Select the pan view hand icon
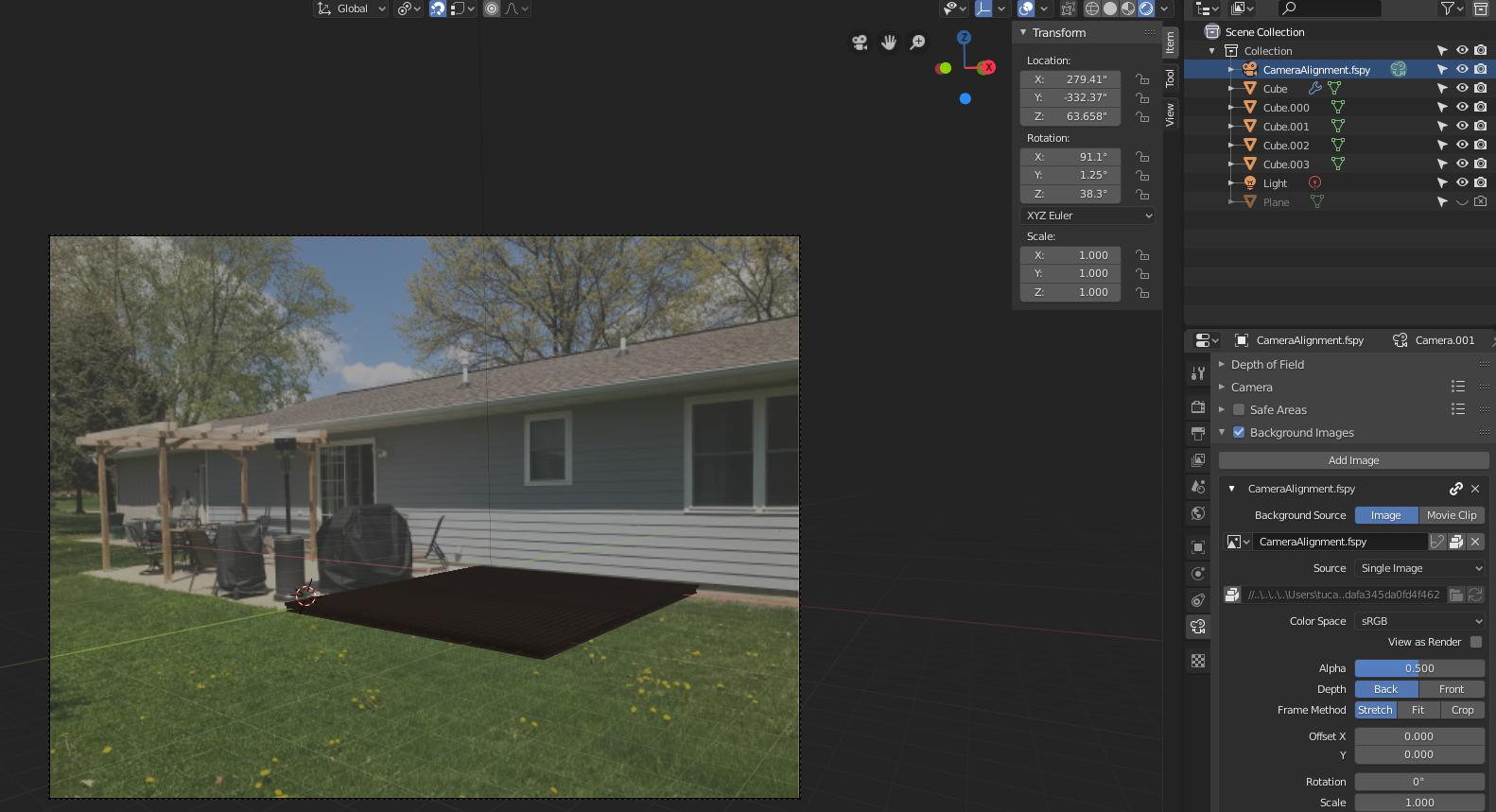The width and height of the screenshot is (1496, 812). 889,43
